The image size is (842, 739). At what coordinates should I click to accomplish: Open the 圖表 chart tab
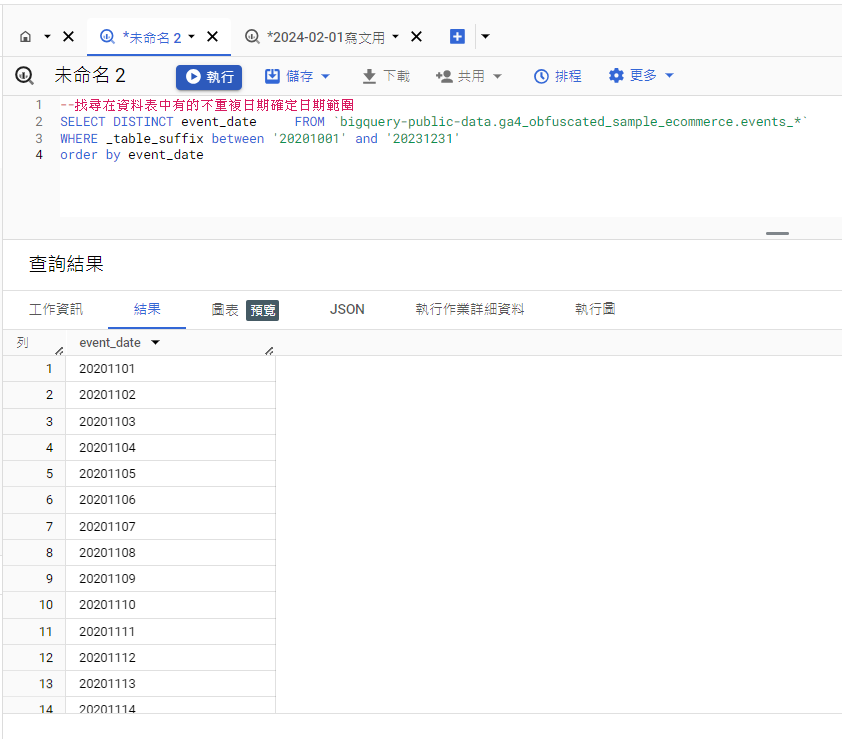click(x=224, y=310)
